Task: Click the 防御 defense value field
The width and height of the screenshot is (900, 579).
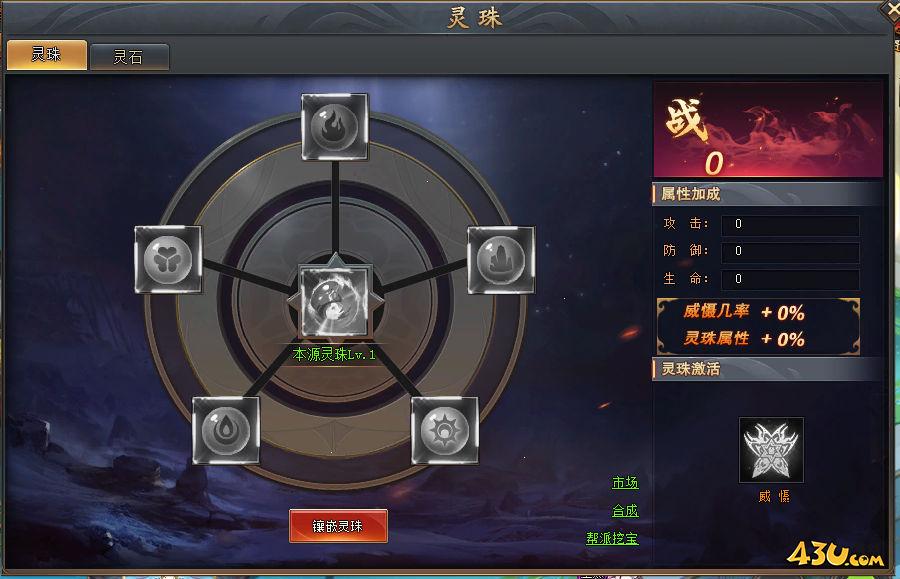Action: coord(790,251)
